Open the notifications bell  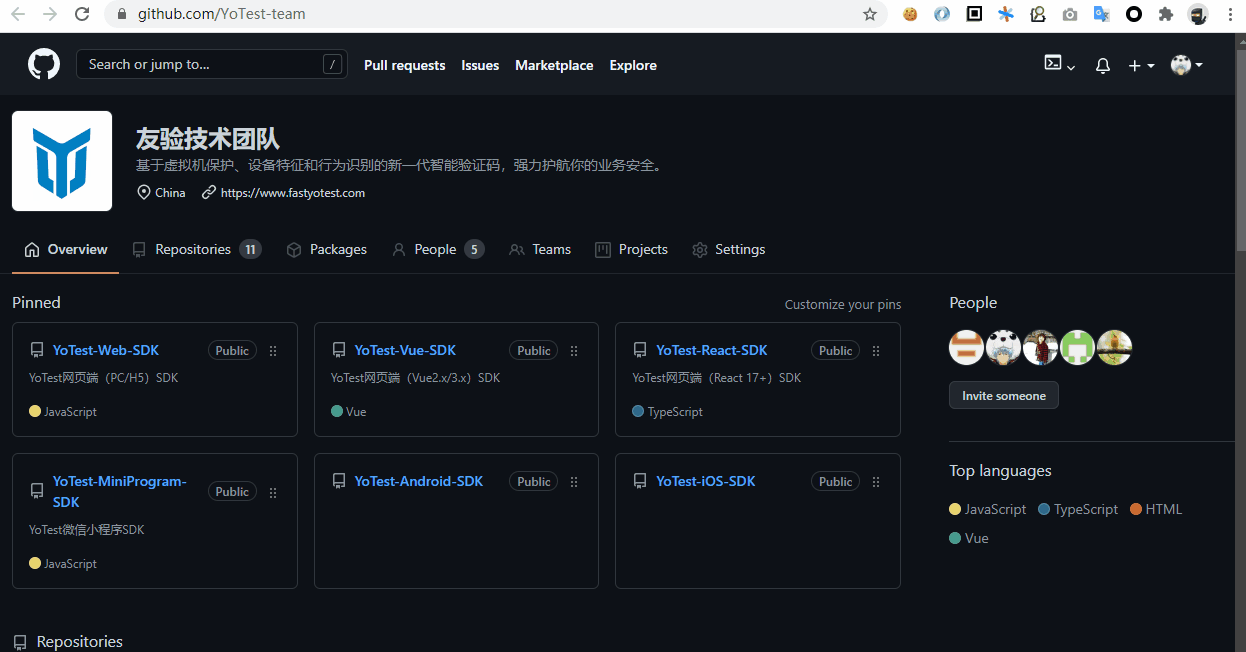tap(1103, 66)
